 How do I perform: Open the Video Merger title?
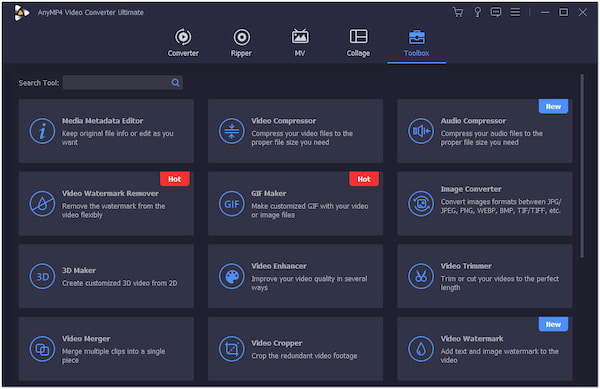(x=86, y=339)
